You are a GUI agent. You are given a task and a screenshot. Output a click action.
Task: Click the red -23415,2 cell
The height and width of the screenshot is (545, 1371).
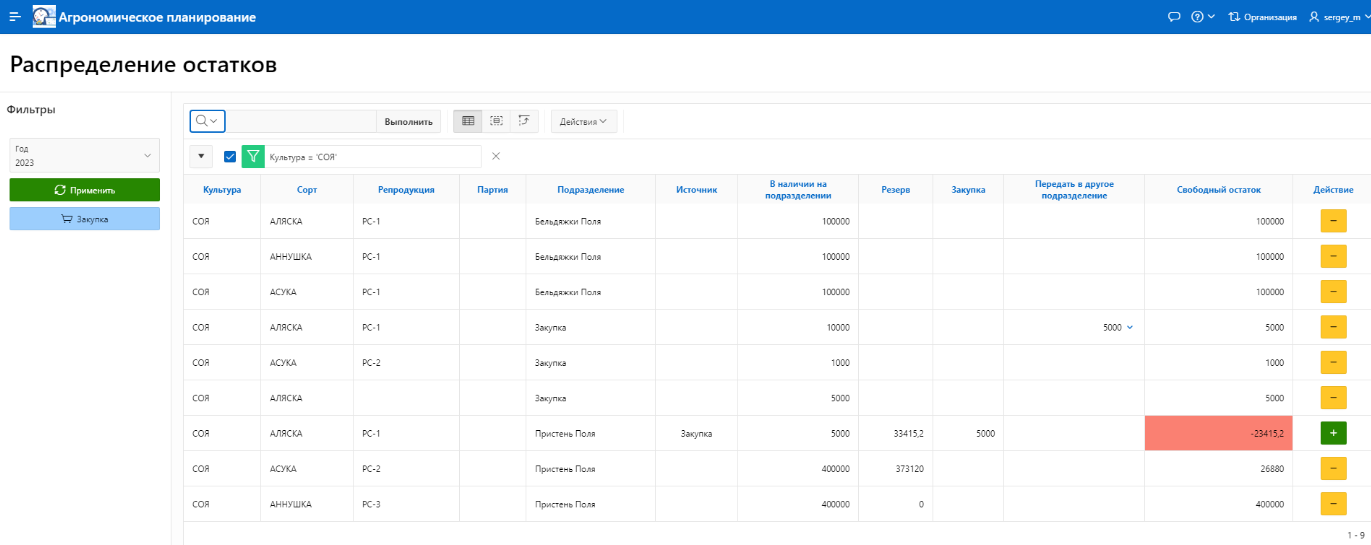click(x=1218, y=433)
